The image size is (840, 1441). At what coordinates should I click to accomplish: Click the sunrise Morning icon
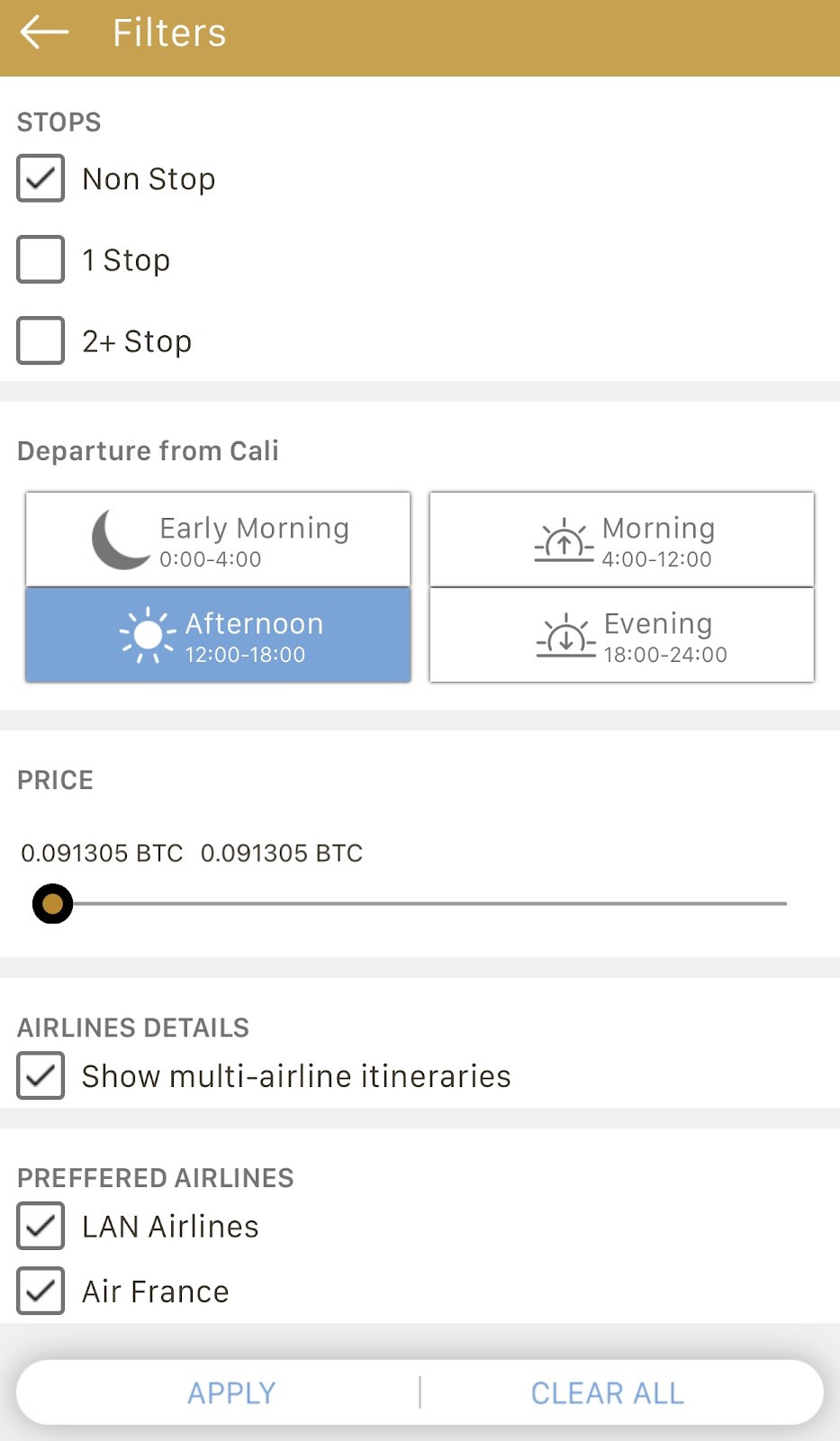tap(564, 539)
